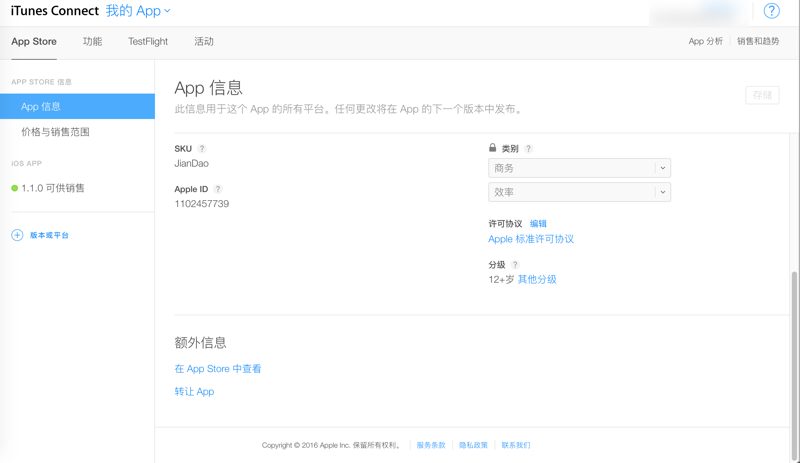Select App 信息 in the sidebar
The height and width of the screenshot is (463, 800).
(x=78, y=106)
